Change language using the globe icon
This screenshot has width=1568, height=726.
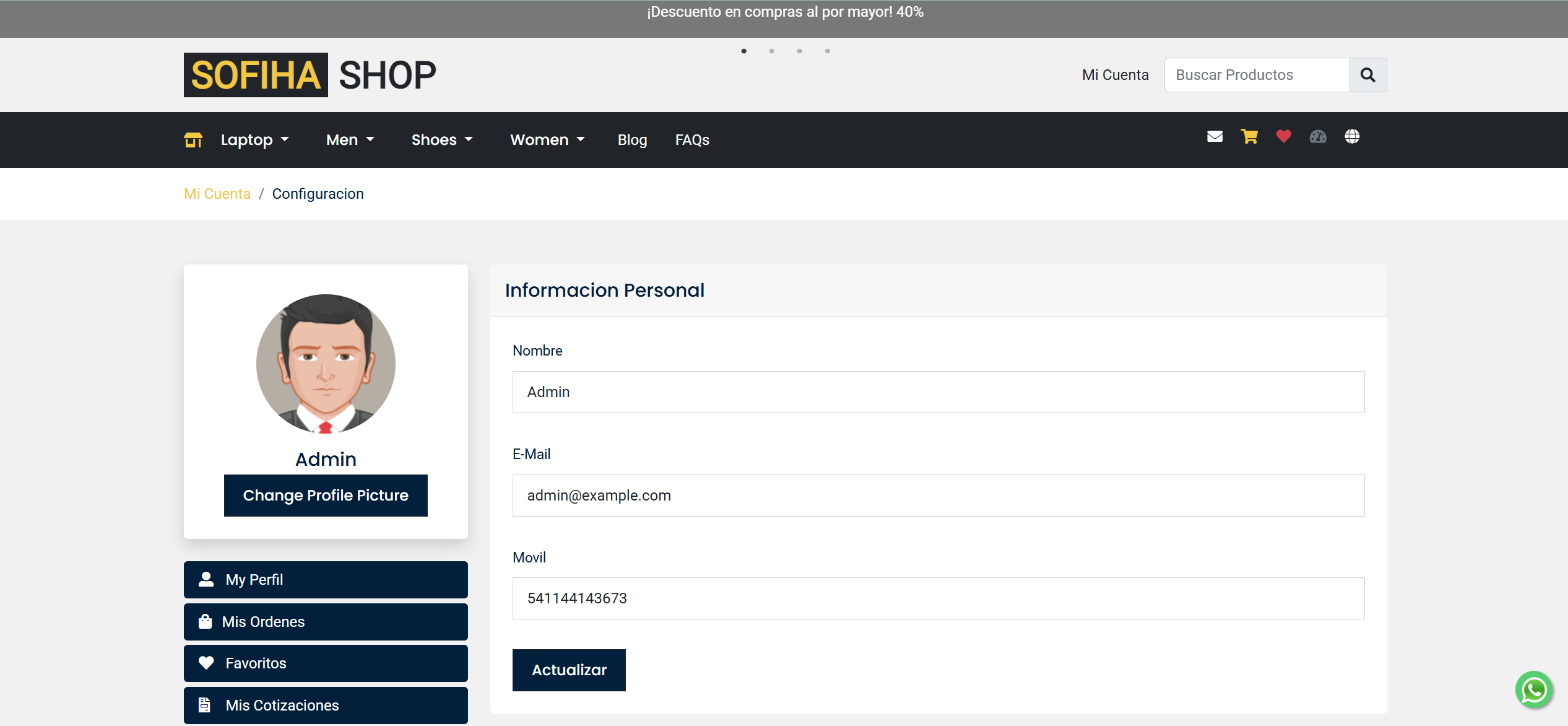tap(1353, 137)
